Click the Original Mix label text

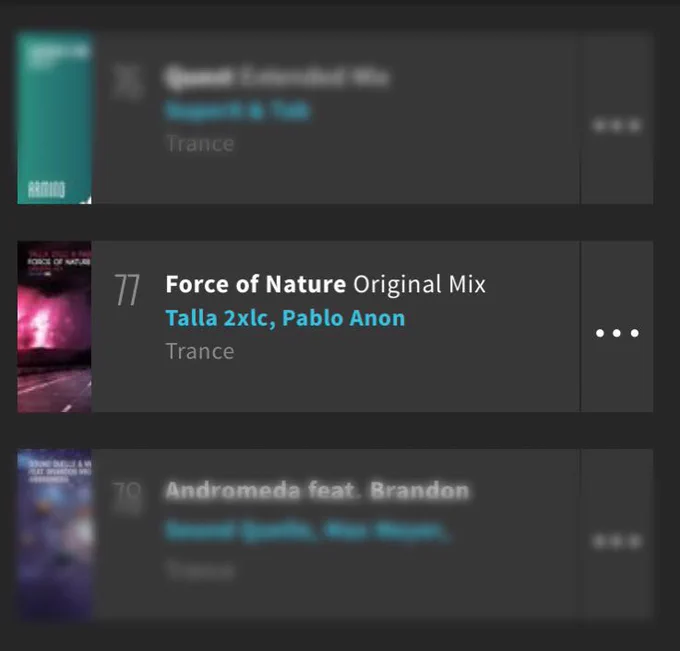(419, 285)
